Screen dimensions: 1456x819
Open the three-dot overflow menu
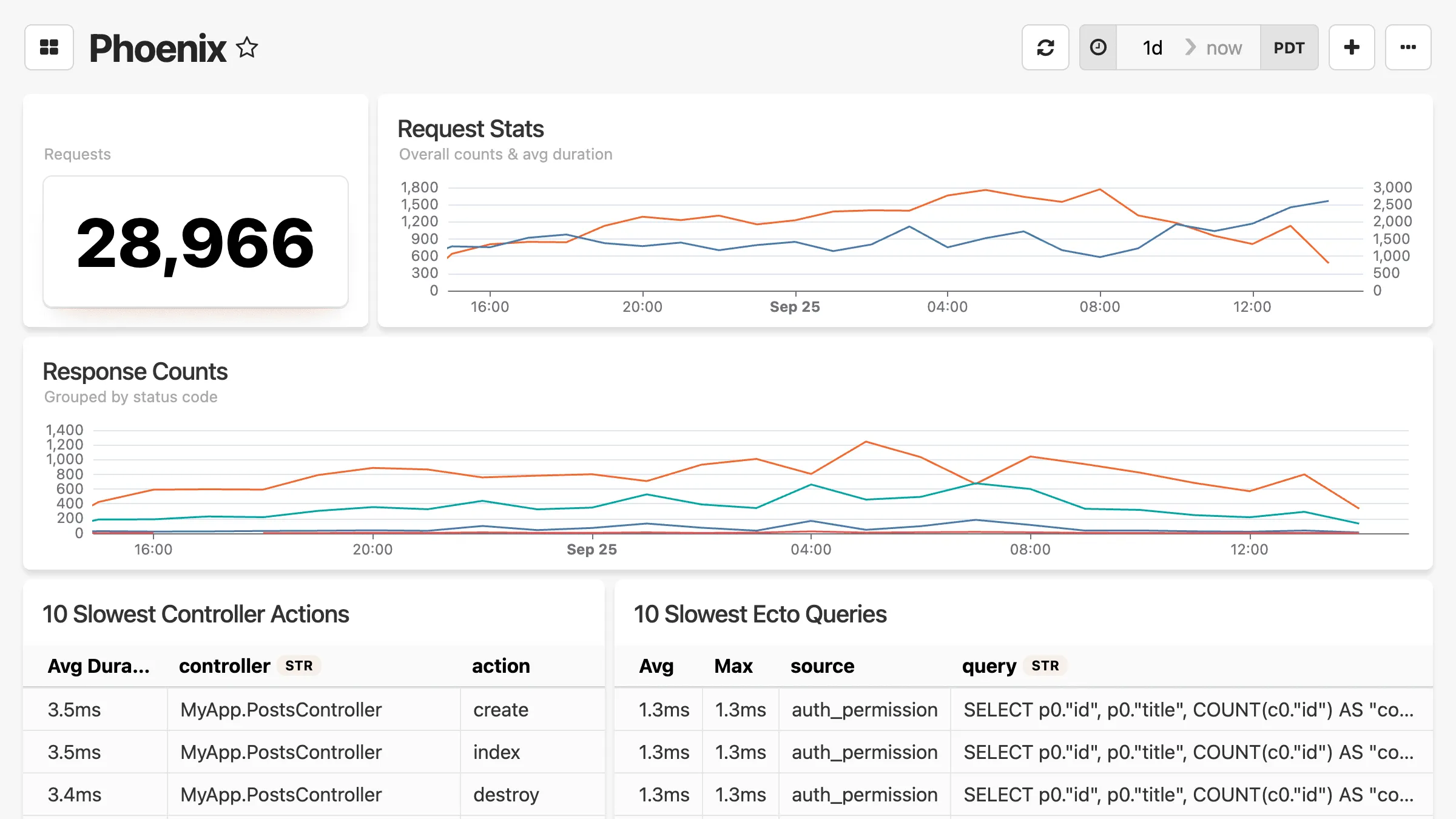(1408, 47)
